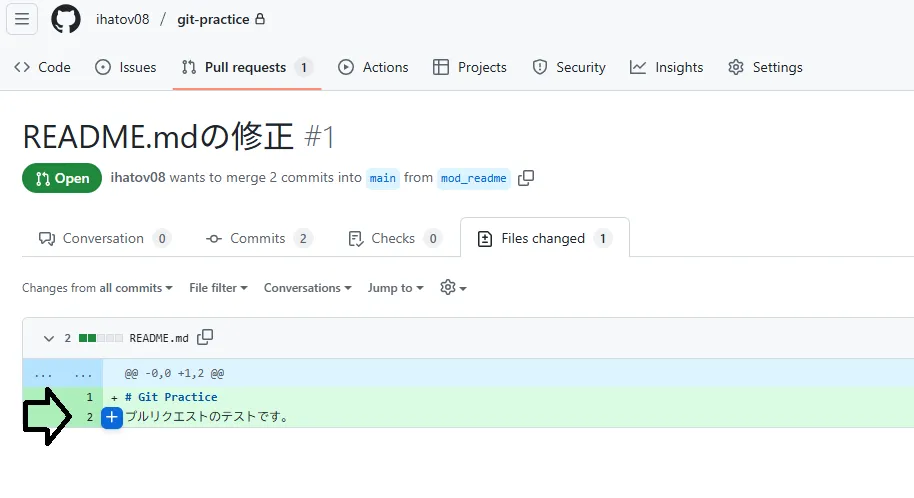914x498 pixels.
Task: Click the pull request title README.mdの修正
Action: (158, 137)
